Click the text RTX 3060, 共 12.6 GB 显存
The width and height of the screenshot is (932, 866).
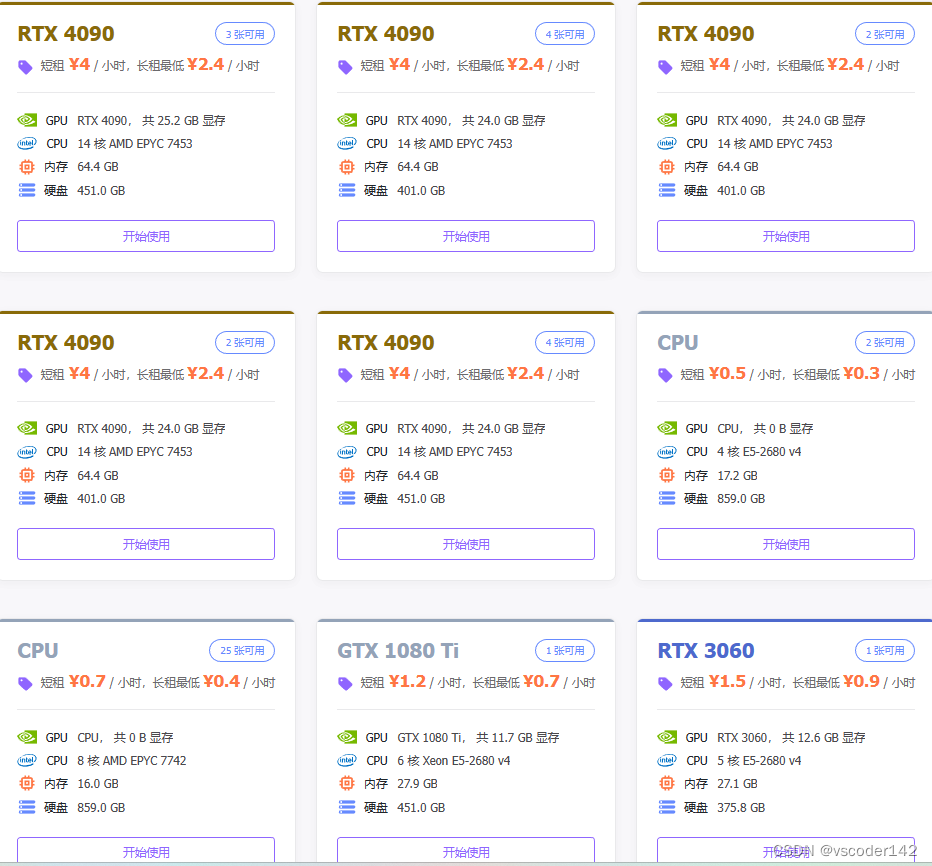(x=791, y=738)
